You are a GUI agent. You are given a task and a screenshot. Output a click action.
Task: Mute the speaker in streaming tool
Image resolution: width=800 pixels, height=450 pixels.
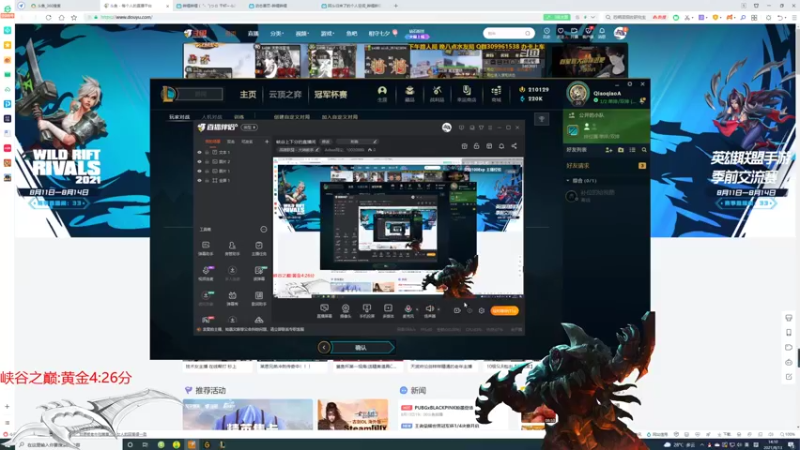click(430, 311)
